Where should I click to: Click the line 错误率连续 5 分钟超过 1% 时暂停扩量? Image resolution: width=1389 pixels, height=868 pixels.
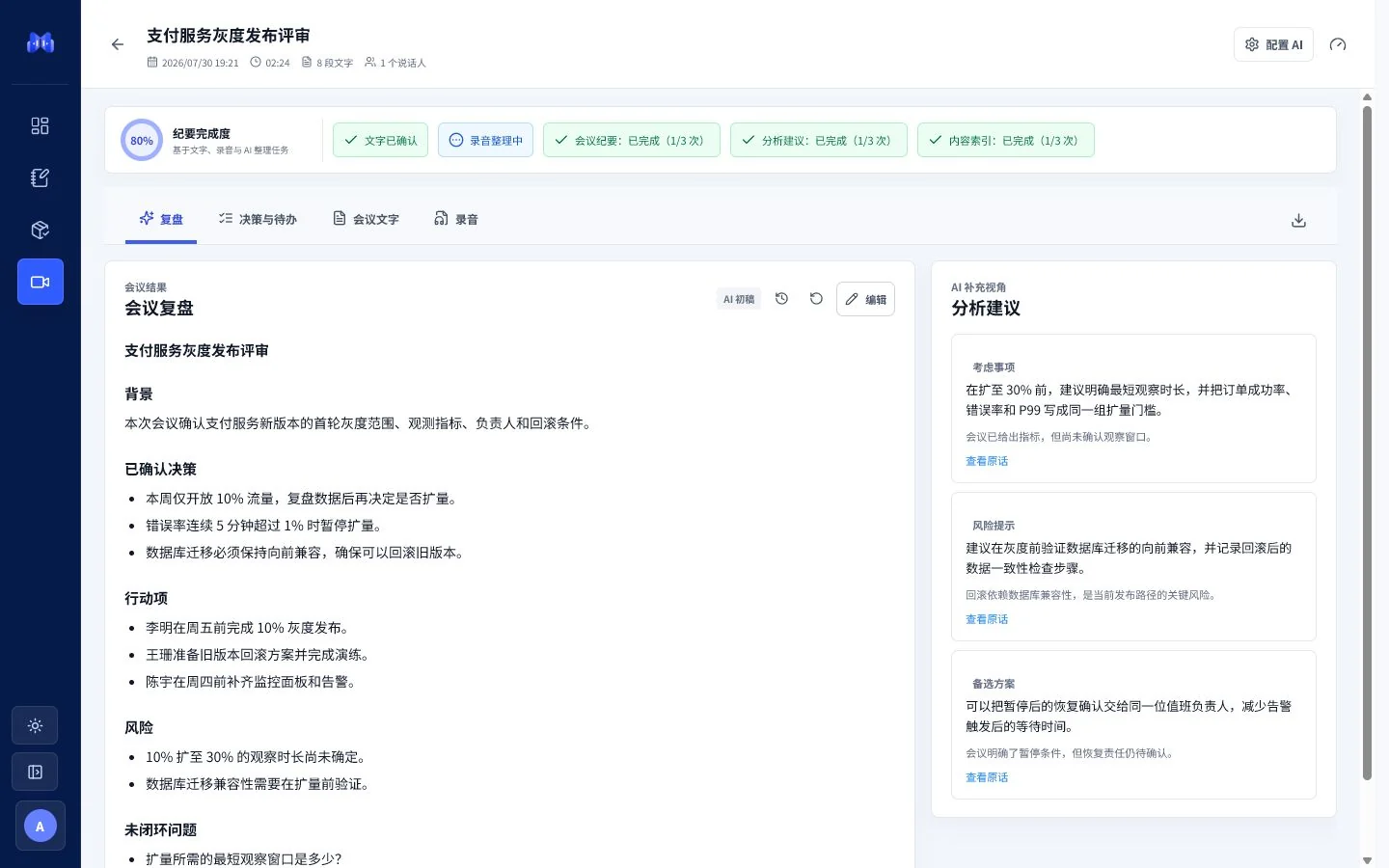click(x=264, y=526)
